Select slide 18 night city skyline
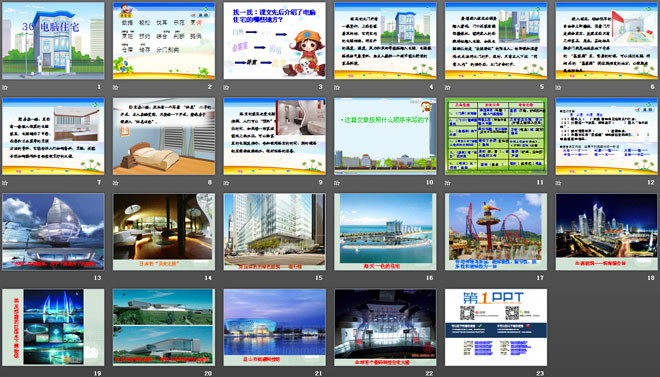Viewport: 660px width, 377px height. point(607,232)
